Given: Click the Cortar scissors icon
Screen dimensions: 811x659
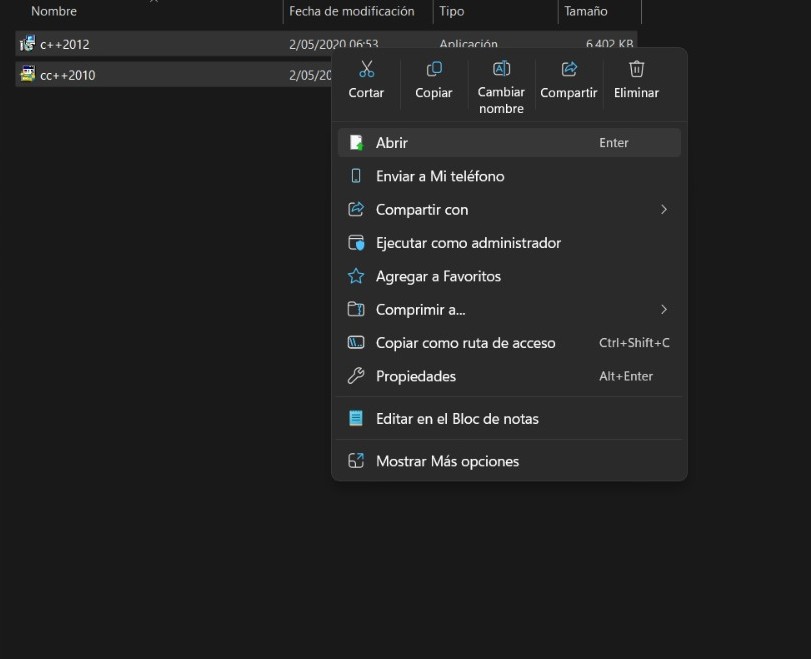Looking at the screenshot, I should [x=366, y=69].
